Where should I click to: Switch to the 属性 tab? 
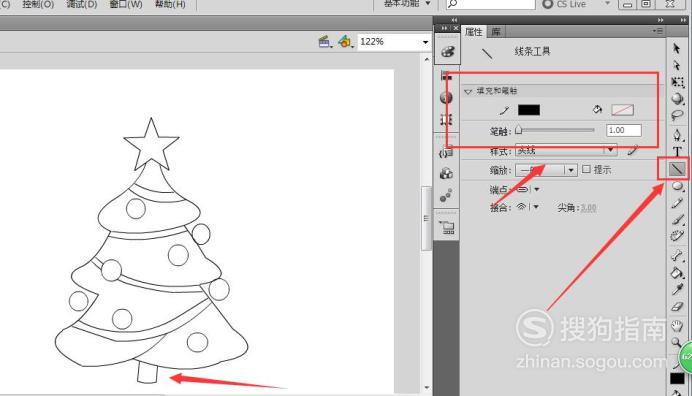[474, 31]
